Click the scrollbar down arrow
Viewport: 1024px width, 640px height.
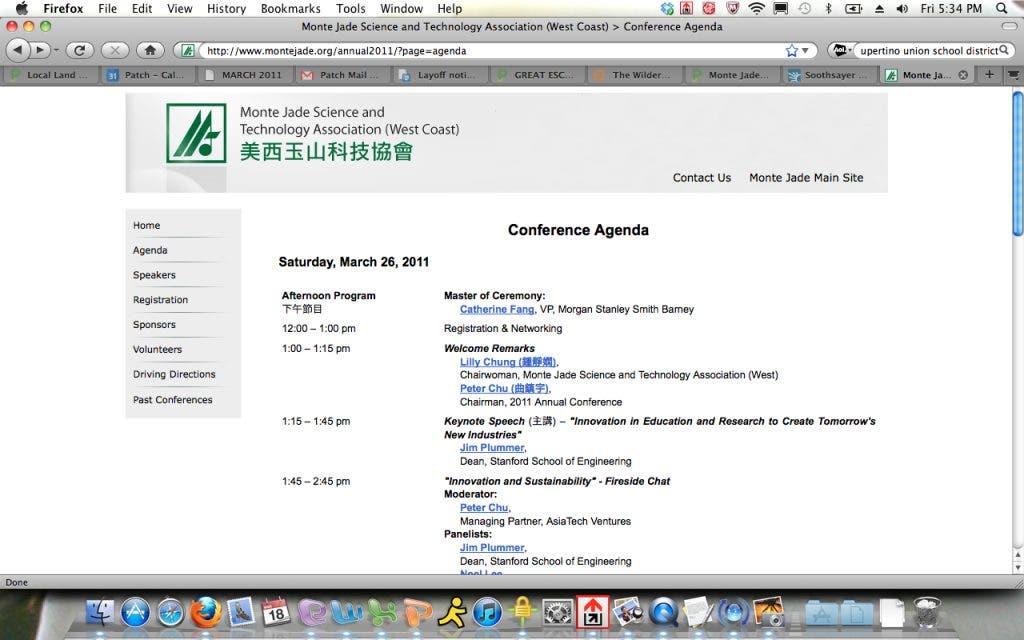tap(1017, 568)
